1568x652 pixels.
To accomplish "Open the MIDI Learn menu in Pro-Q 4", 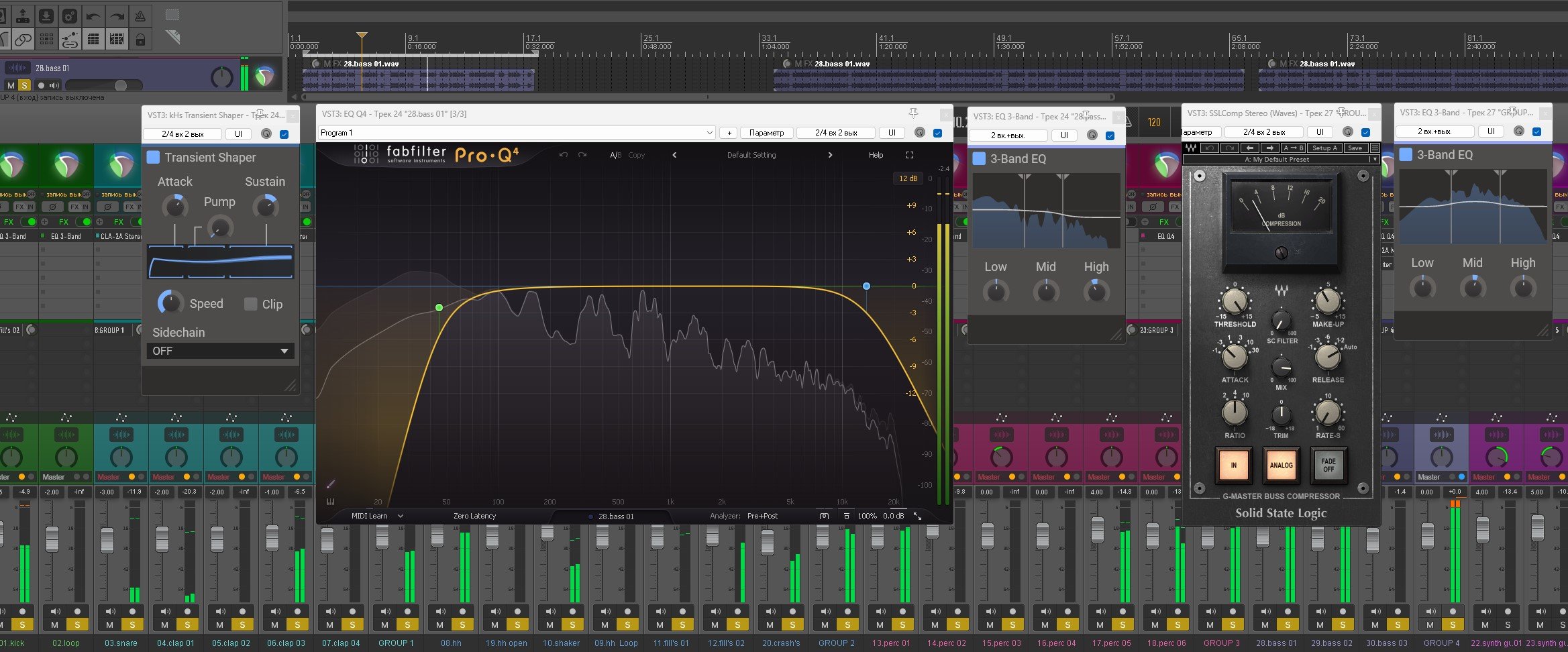I will coord(376,516).
